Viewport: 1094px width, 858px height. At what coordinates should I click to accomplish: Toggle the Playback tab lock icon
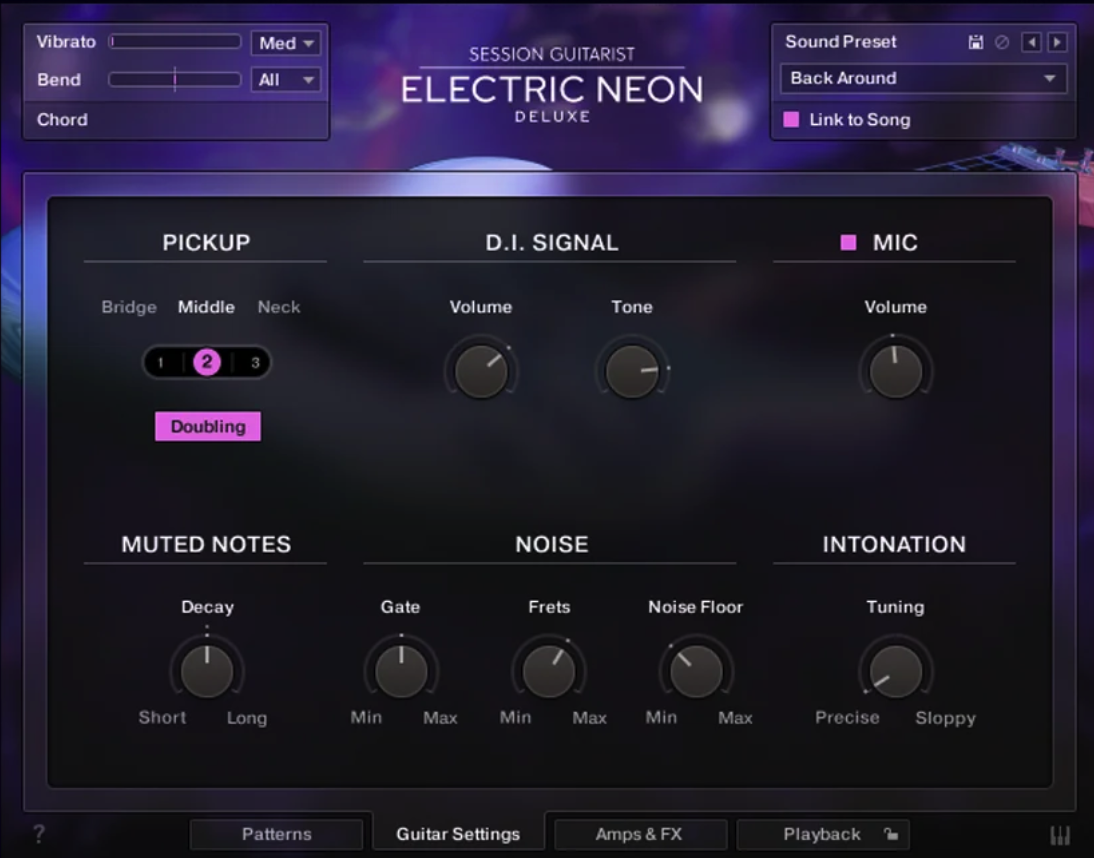[891, 834]
